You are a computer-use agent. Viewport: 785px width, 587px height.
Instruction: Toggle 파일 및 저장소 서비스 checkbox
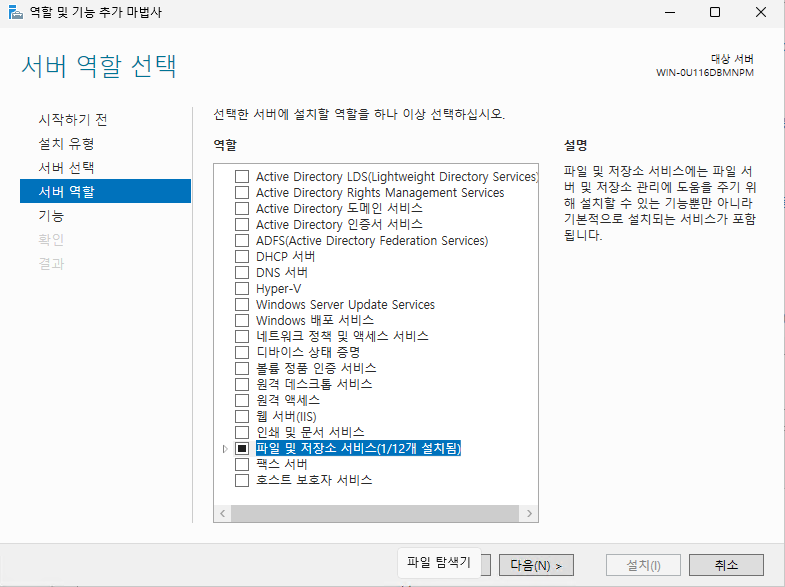coord(242,448)
